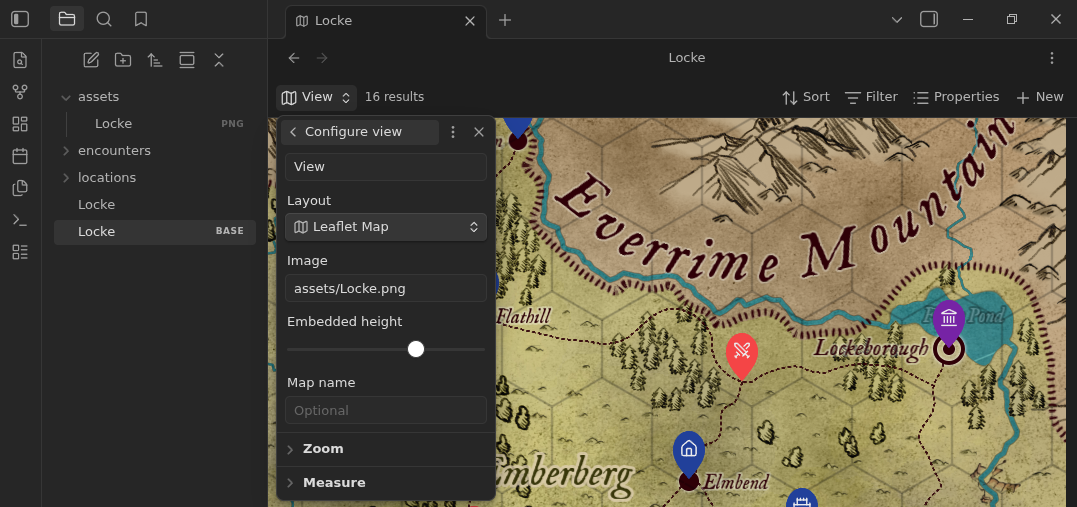Toggle the right sidebar icon
Image resolution: width=1077 pixels, height=507 pixels.
929,19
